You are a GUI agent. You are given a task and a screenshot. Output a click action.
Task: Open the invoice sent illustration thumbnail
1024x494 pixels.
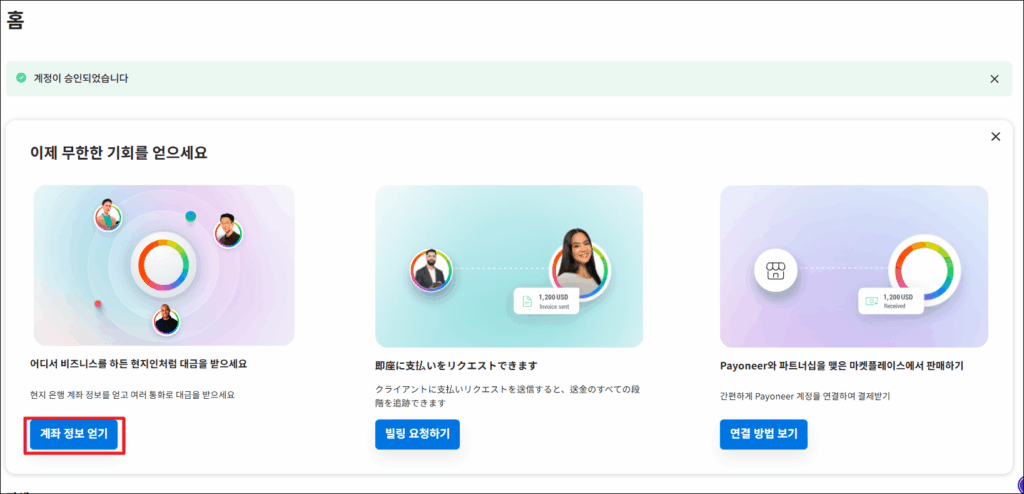[509, 266]
